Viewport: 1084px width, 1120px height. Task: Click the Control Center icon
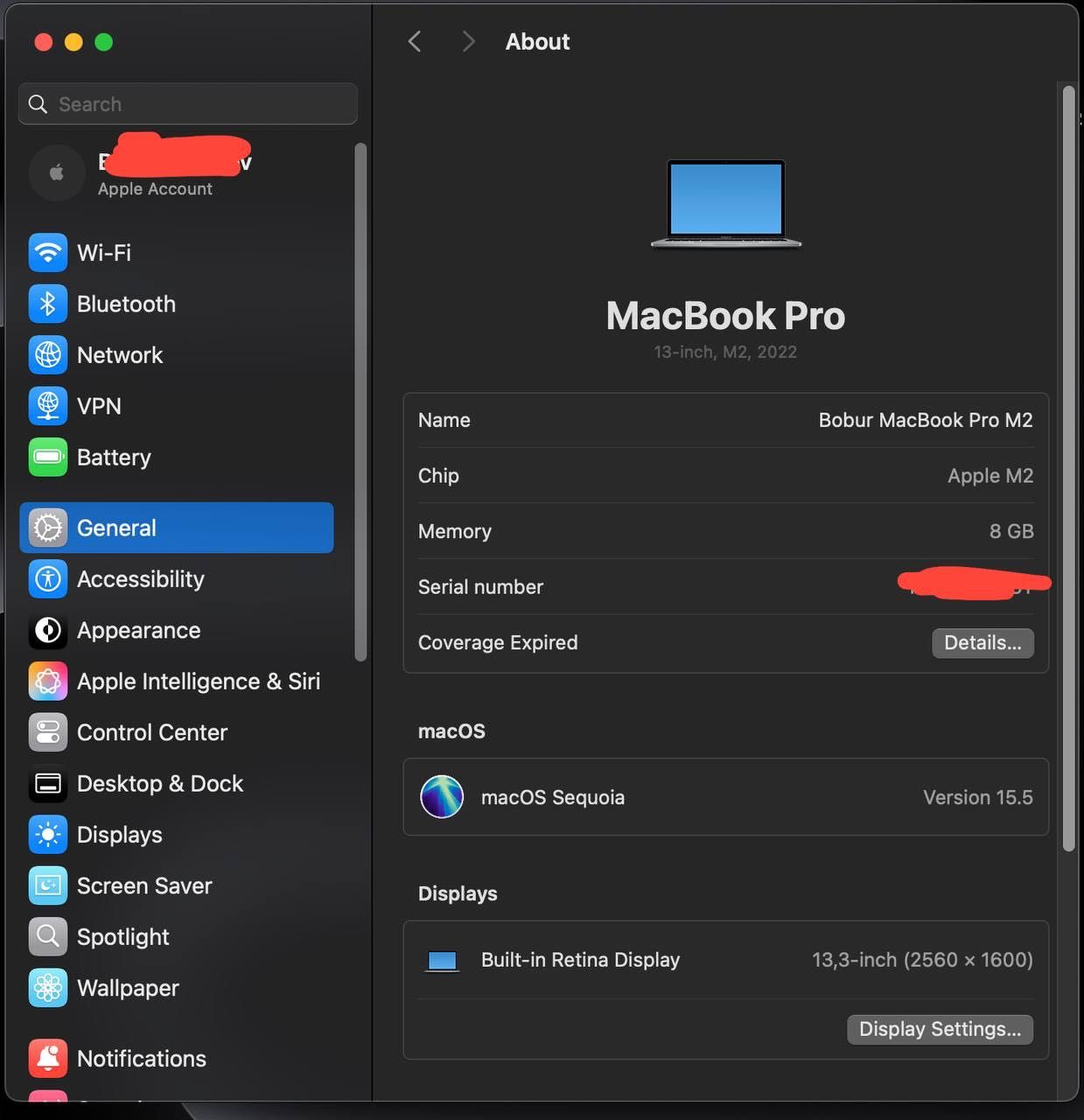click(48, 732)
